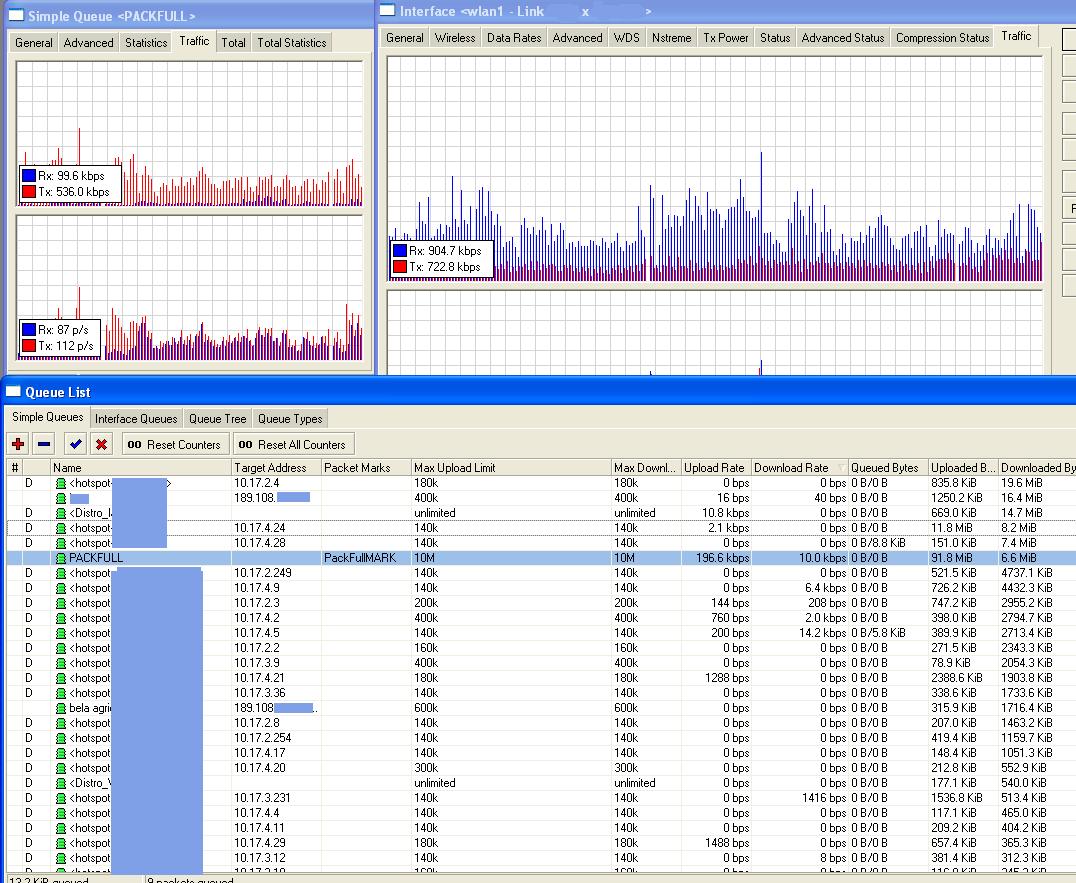The width and height of the screenshot is (1076, 883).
Task: Click the Simple Queue PACKFULL window icon
Action: (x=15, y=16)
